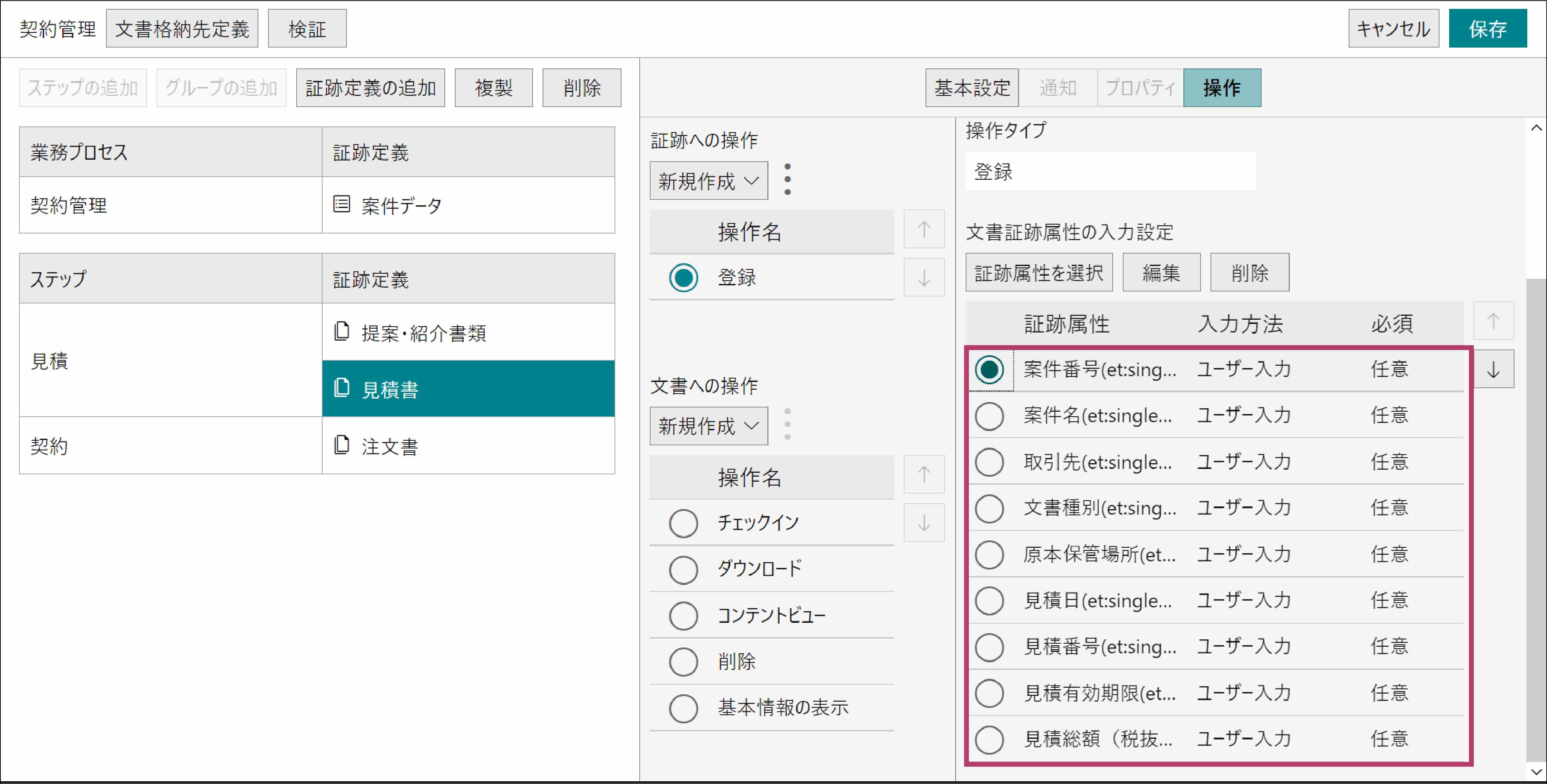Click the 文書格納先定義 button
Viewport: 1547px width, 784px height.
tap(182, 28)
